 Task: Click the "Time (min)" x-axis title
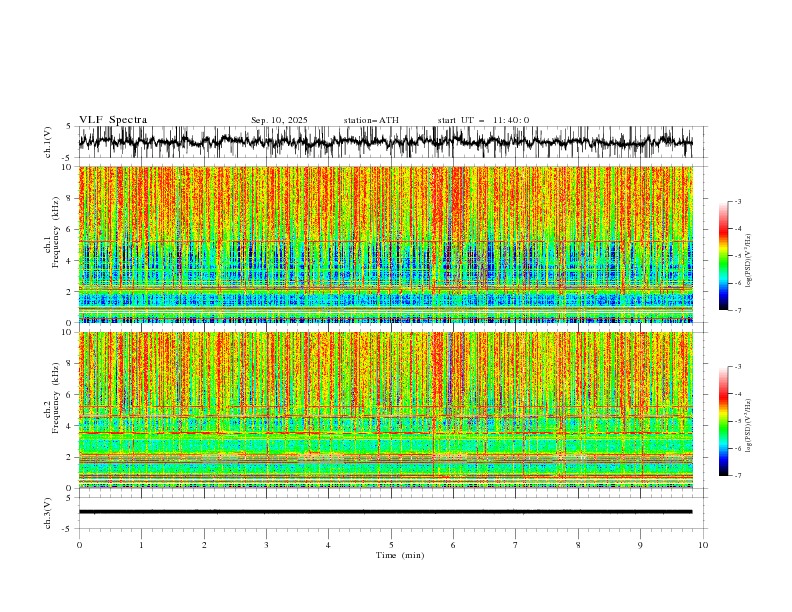coord(400,555)
